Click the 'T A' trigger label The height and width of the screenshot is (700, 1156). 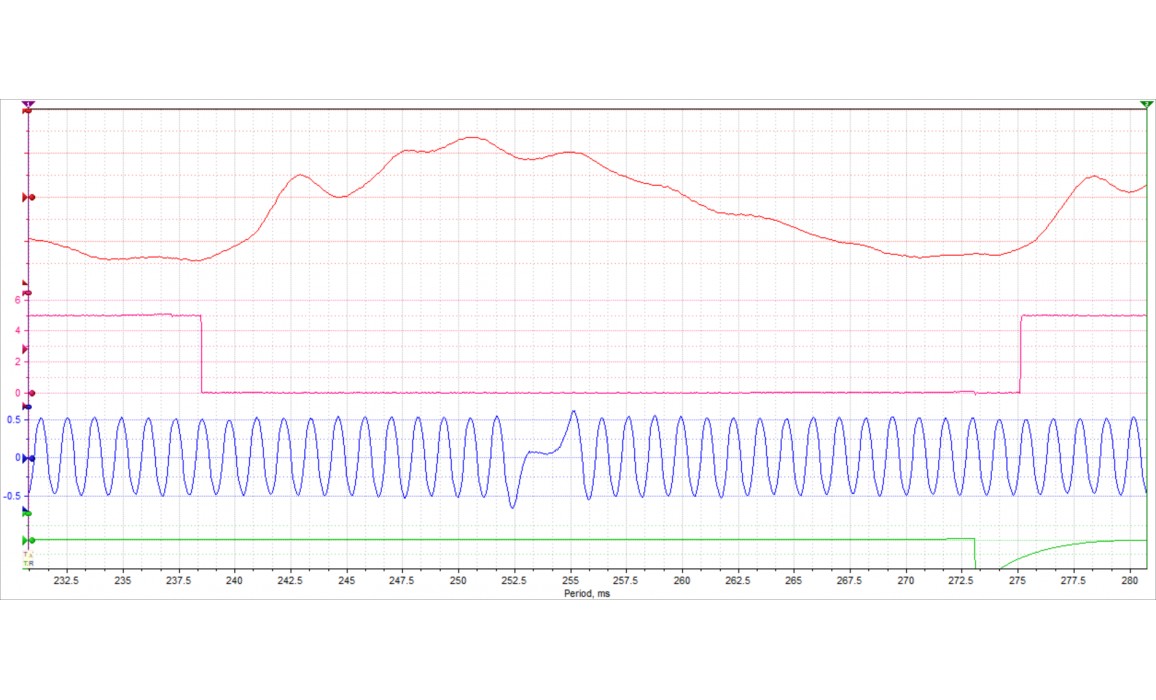28,554
